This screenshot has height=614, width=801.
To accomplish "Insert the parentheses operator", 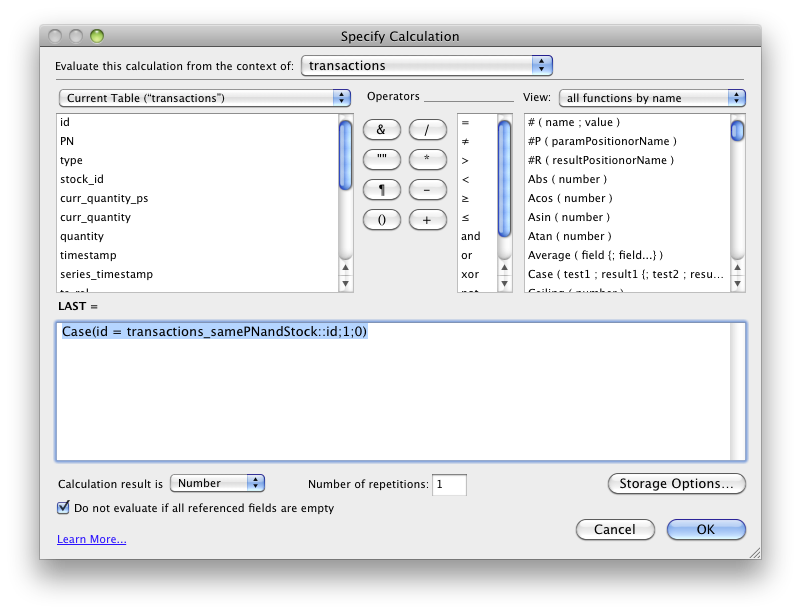I will [x=382, y=220].
